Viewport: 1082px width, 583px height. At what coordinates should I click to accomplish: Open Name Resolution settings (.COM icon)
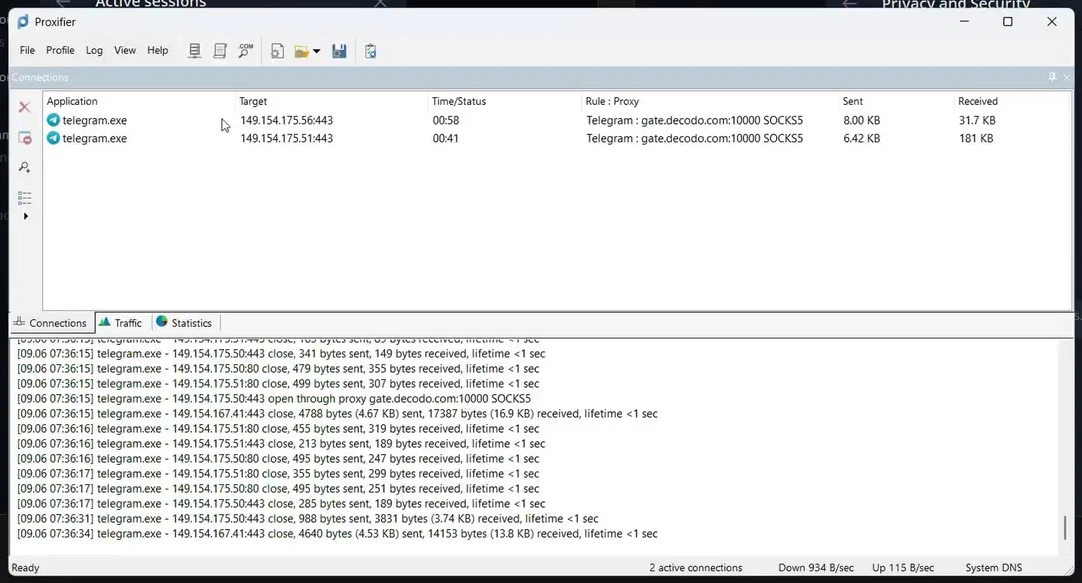[245, 51]
